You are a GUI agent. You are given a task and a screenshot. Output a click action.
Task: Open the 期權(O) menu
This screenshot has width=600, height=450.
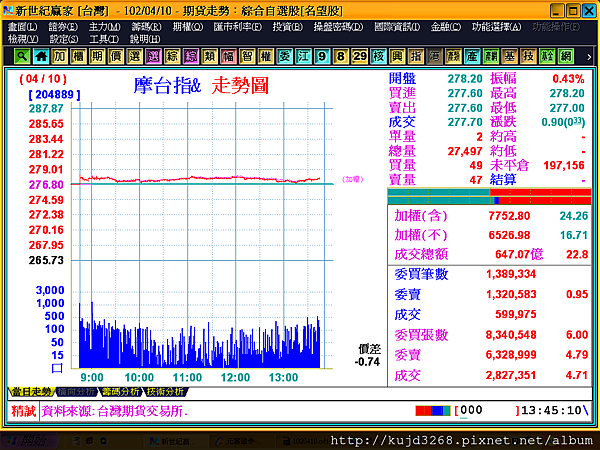pyautogui.click(x=188, y=27)
